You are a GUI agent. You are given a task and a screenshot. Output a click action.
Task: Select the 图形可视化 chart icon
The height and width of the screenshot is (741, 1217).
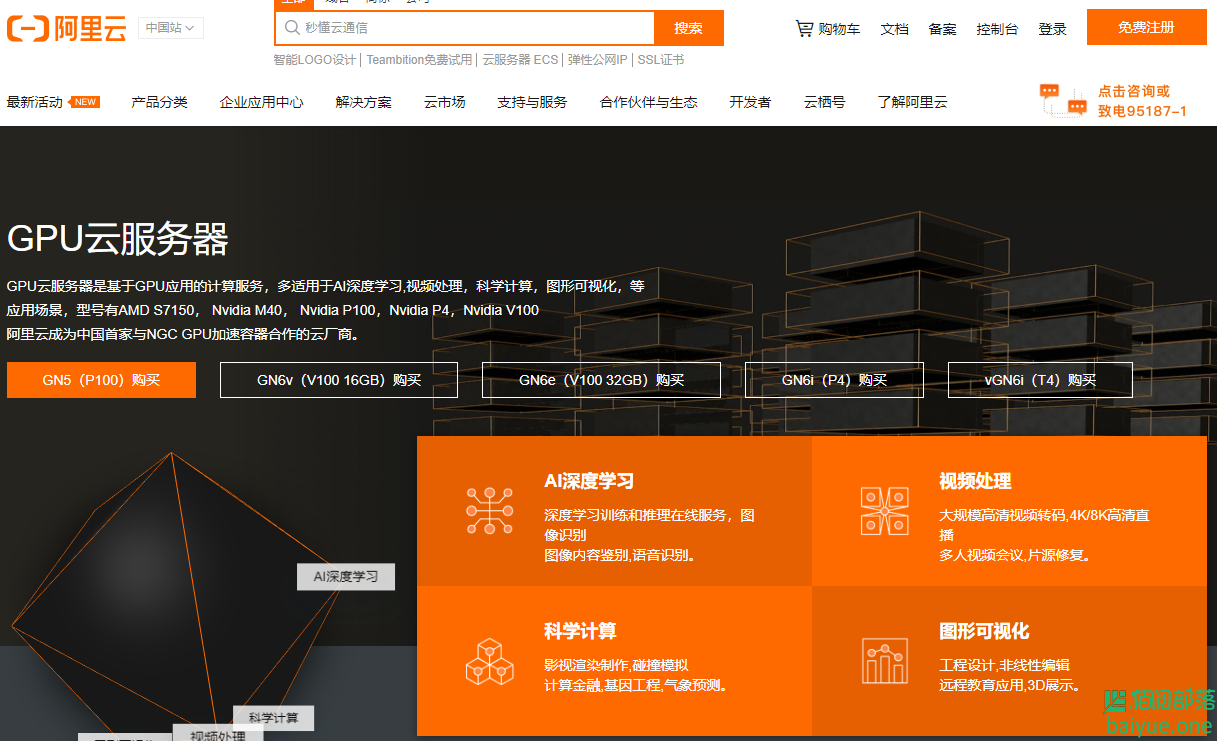(885, 660)
